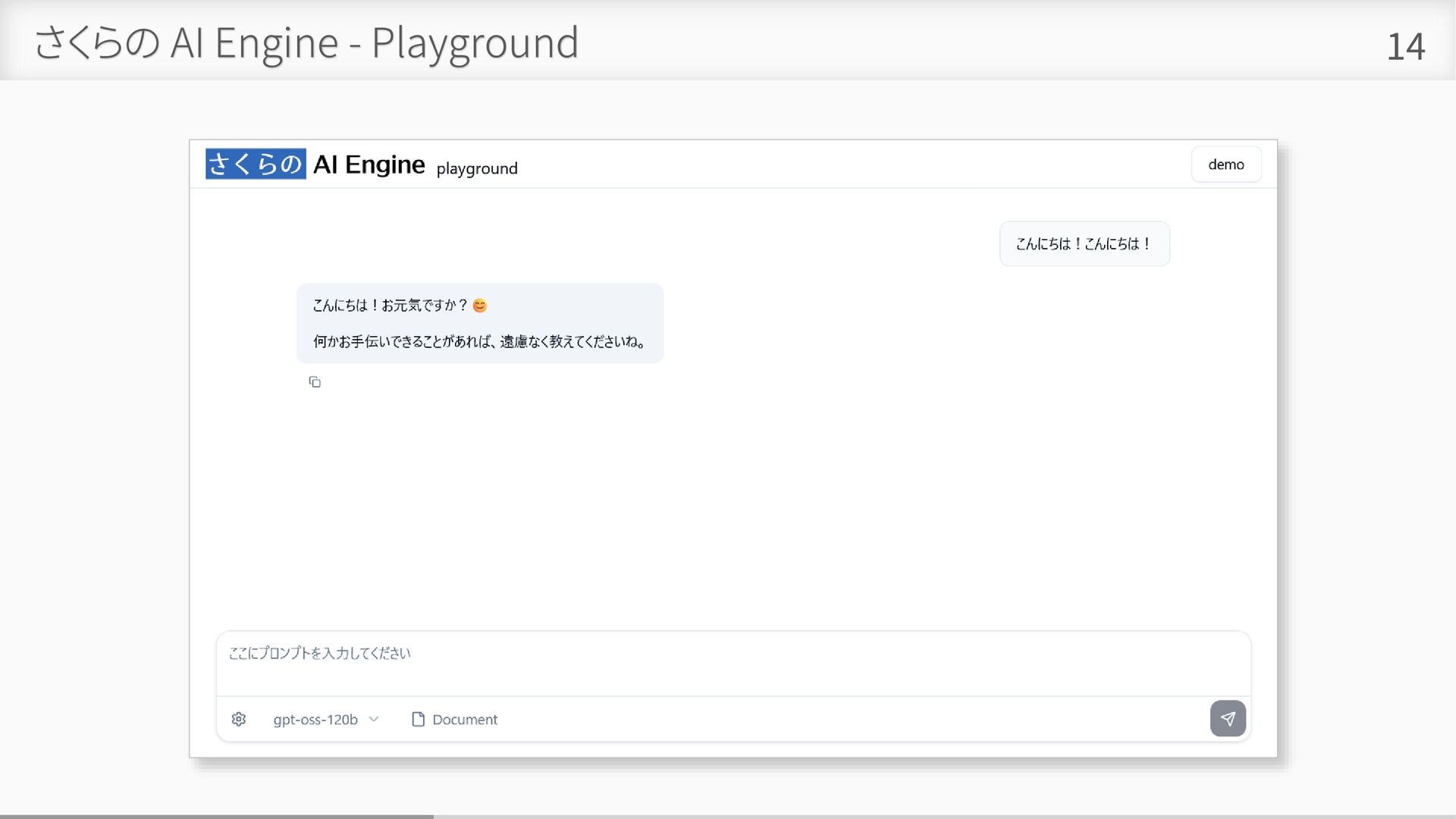Click the reply line starting with 何かお手伝い
Image resolution: width=1456 pixels, height=819 pixels.
tap(479, 342)
